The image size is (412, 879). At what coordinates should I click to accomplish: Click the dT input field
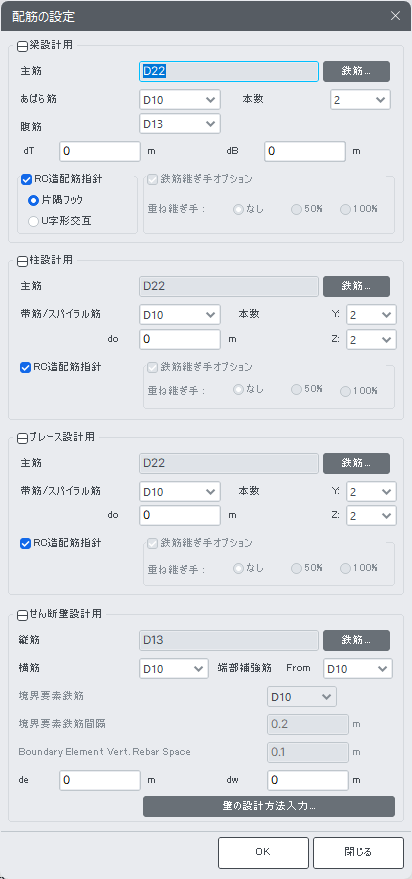coord(100,151)
